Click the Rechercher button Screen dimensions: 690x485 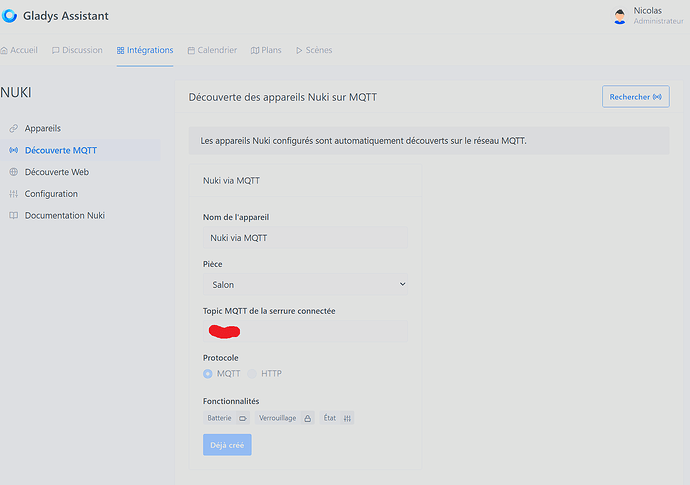635,97
